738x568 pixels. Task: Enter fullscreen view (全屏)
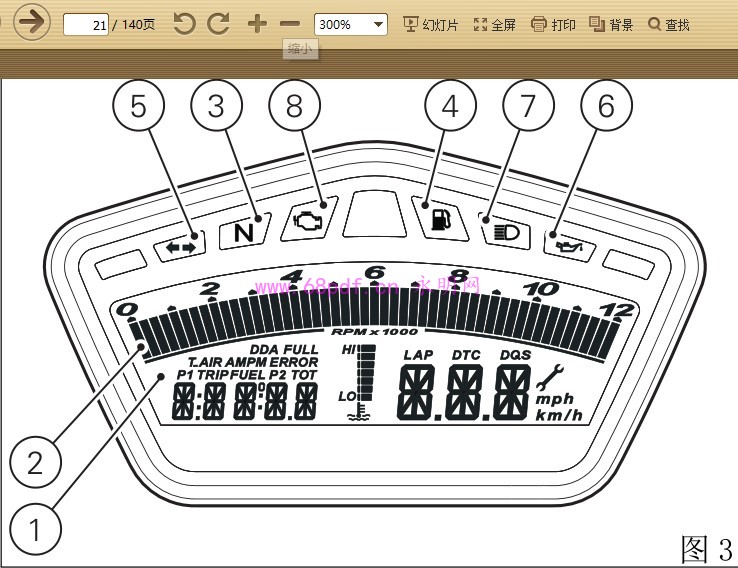494,24
